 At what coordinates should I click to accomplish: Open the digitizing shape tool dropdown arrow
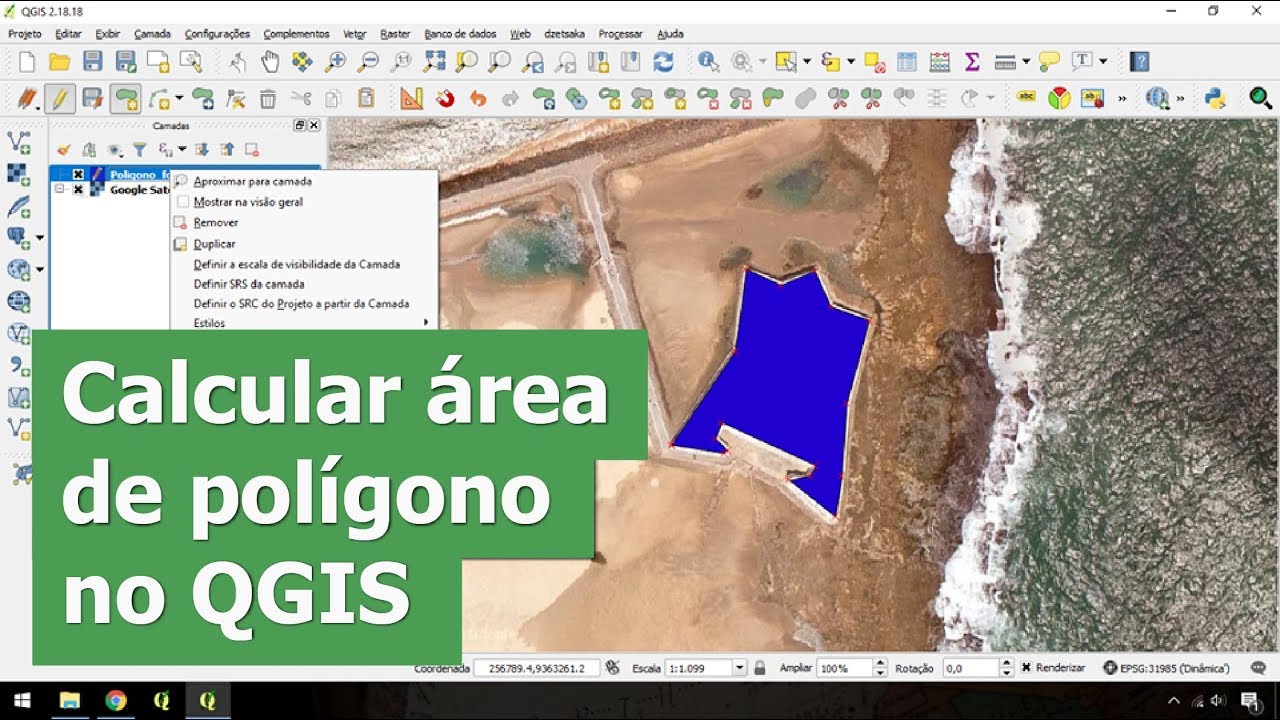coord(179,98)
